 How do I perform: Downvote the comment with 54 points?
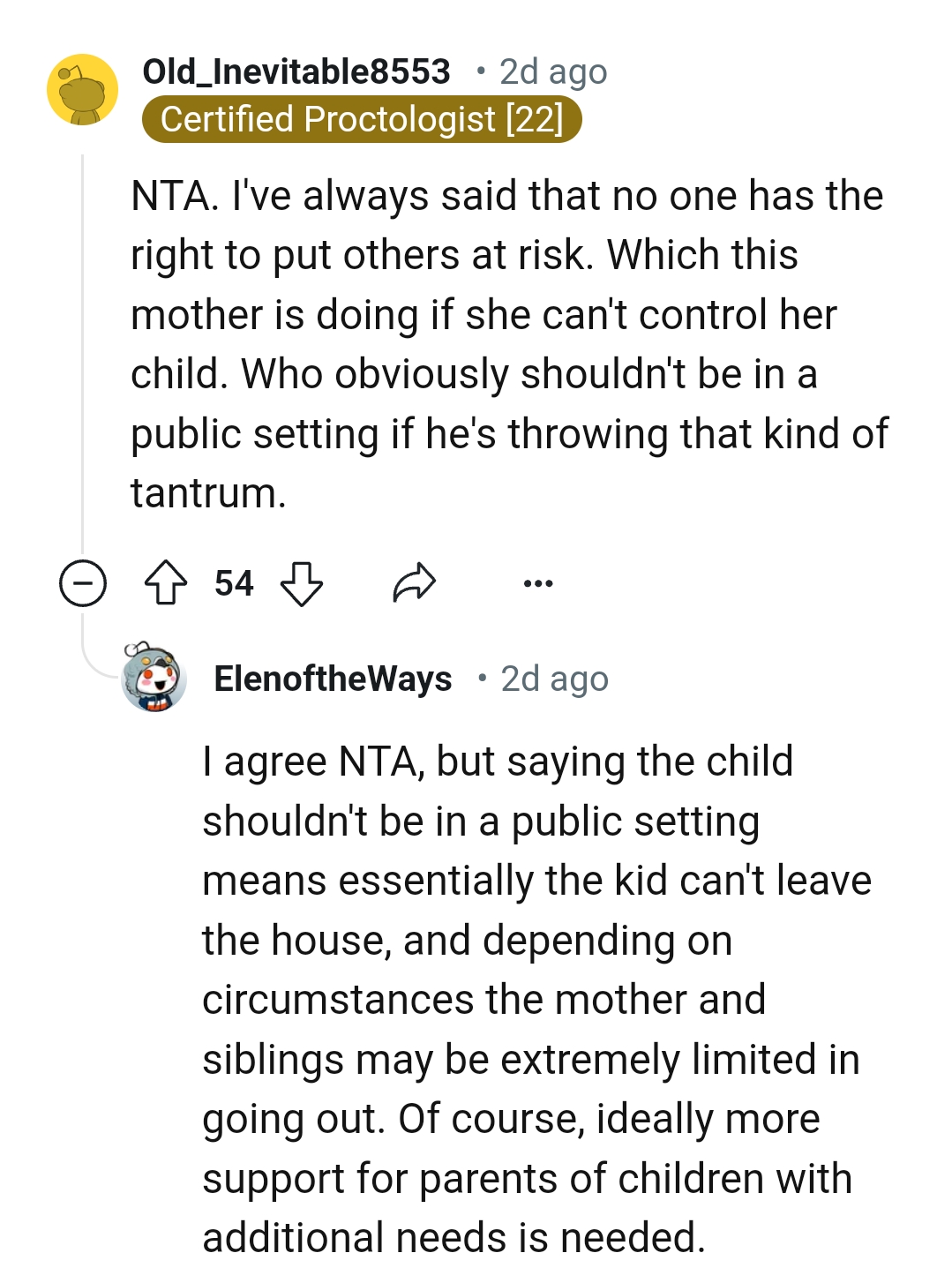[x=302, y=583]
